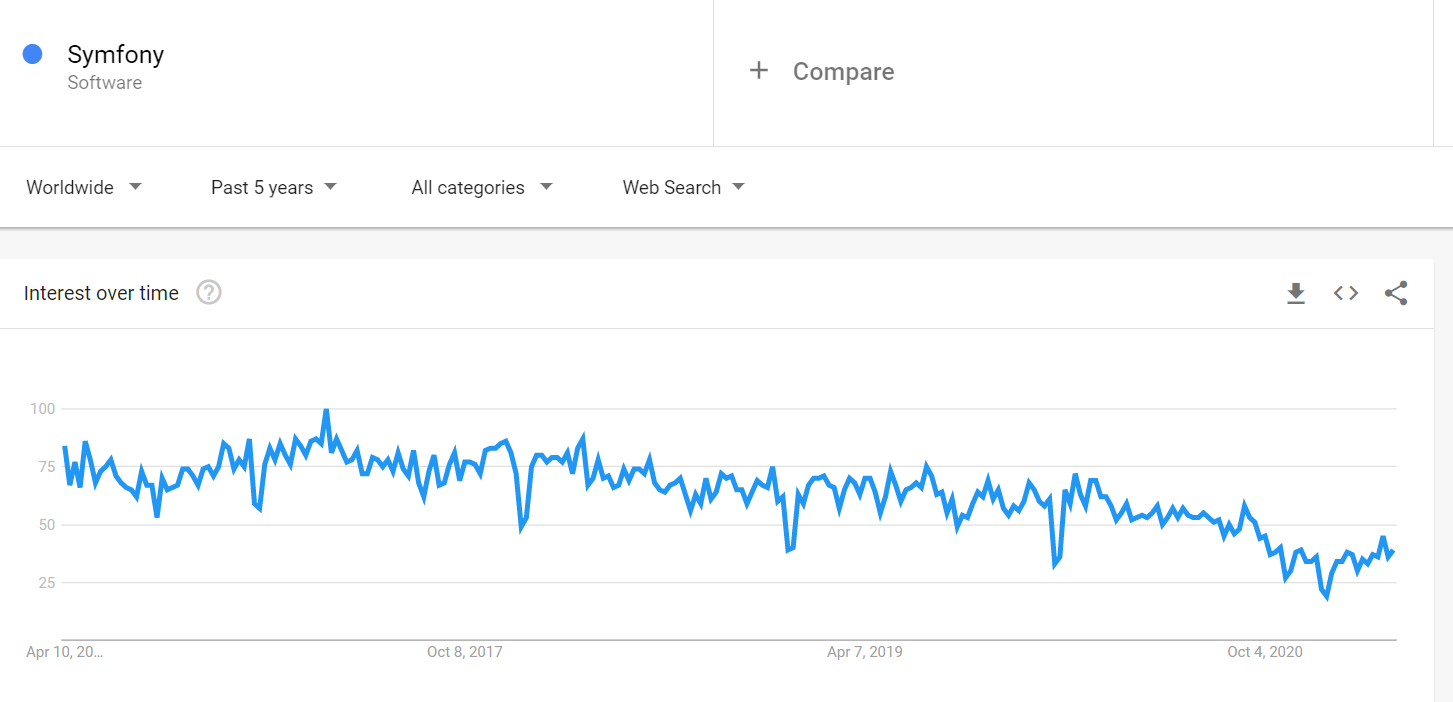Screen dimensions: 1453x702
Task: Click the plus icon to add comparison
Action: point(759,70)
